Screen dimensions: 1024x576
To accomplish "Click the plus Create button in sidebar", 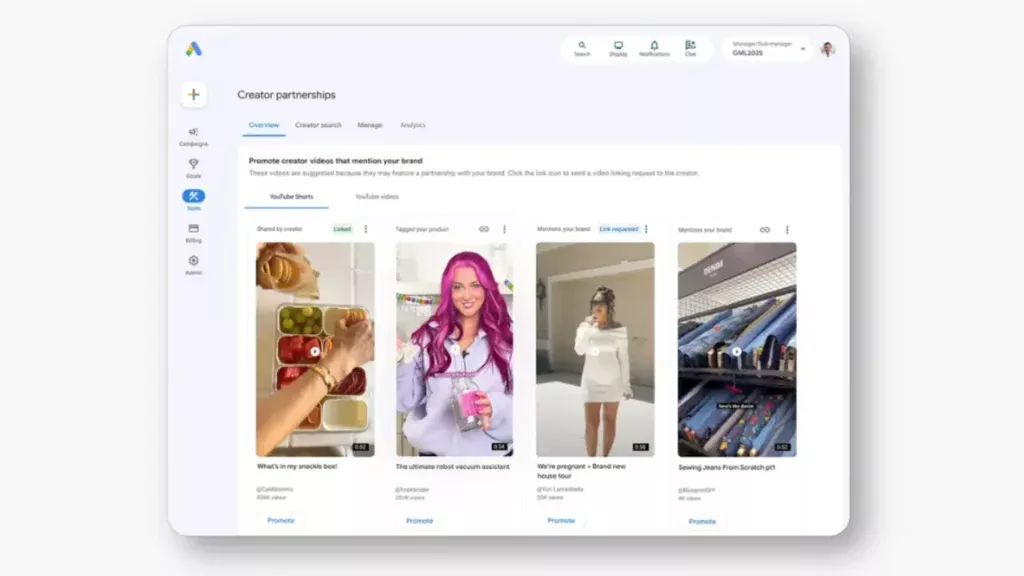I will point(194,95).
